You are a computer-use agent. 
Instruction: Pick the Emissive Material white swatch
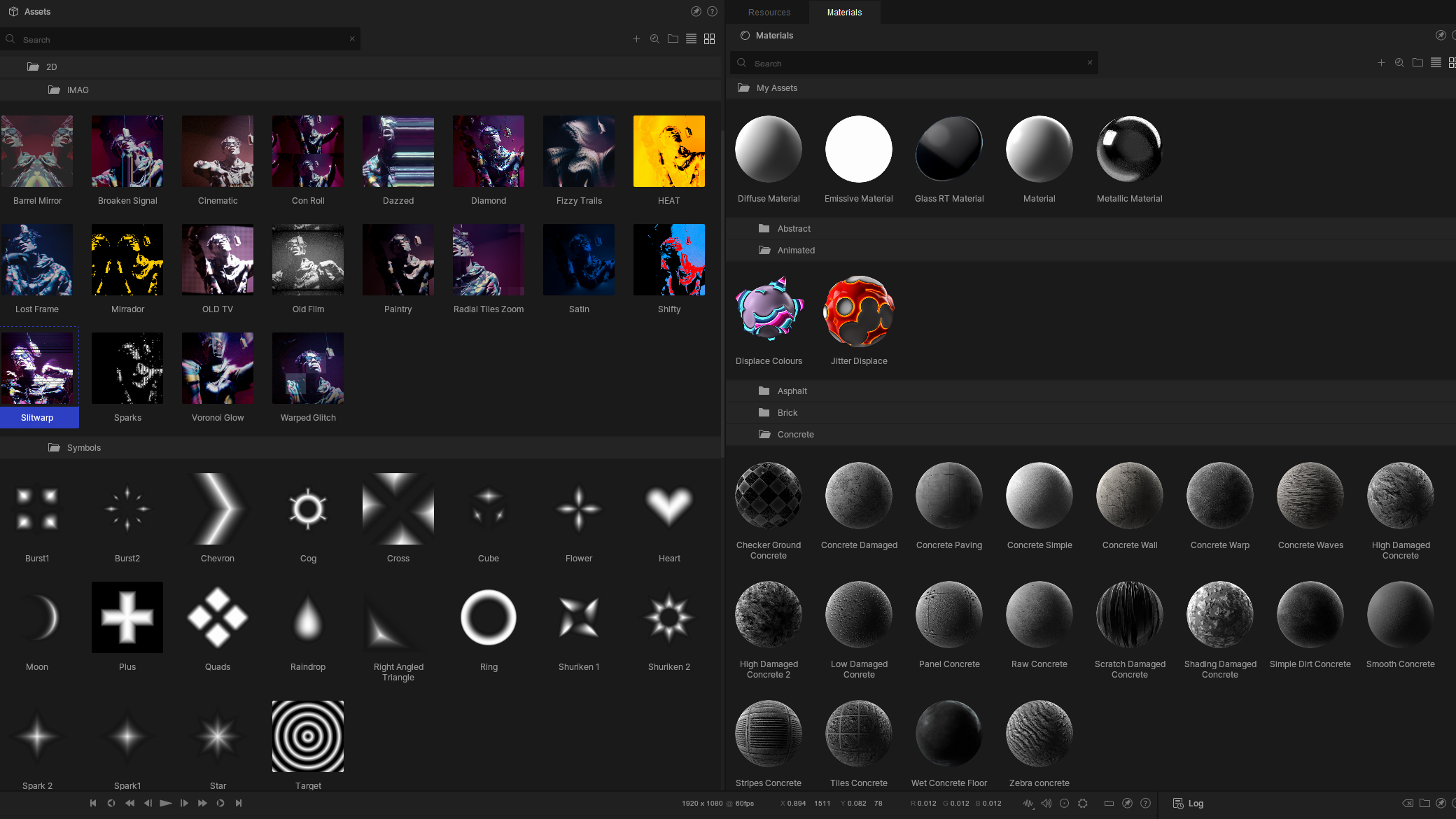pos(858,149)
